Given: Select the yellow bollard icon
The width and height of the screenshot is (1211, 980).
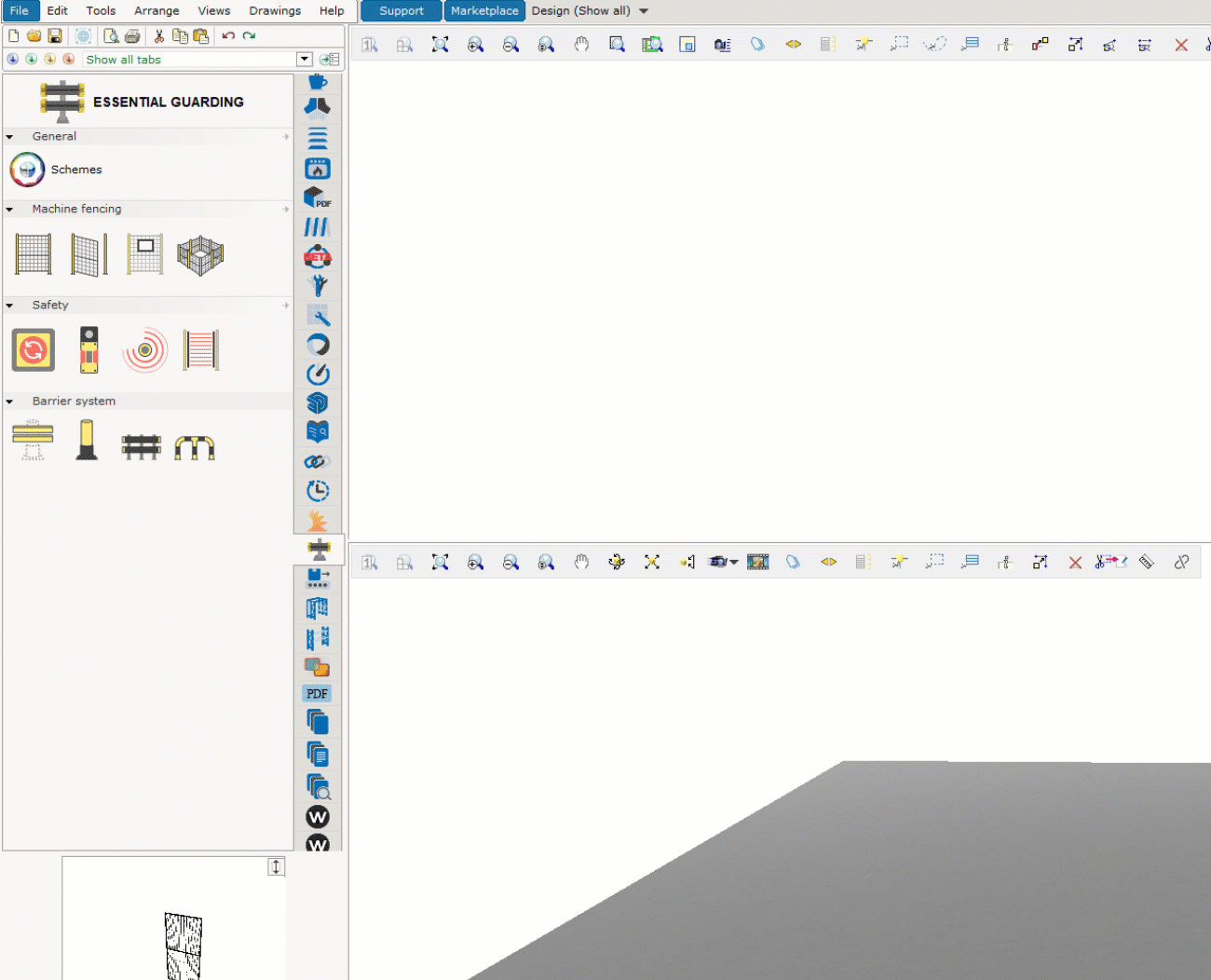Looking at the screenshot, I should tap(87, 440).
